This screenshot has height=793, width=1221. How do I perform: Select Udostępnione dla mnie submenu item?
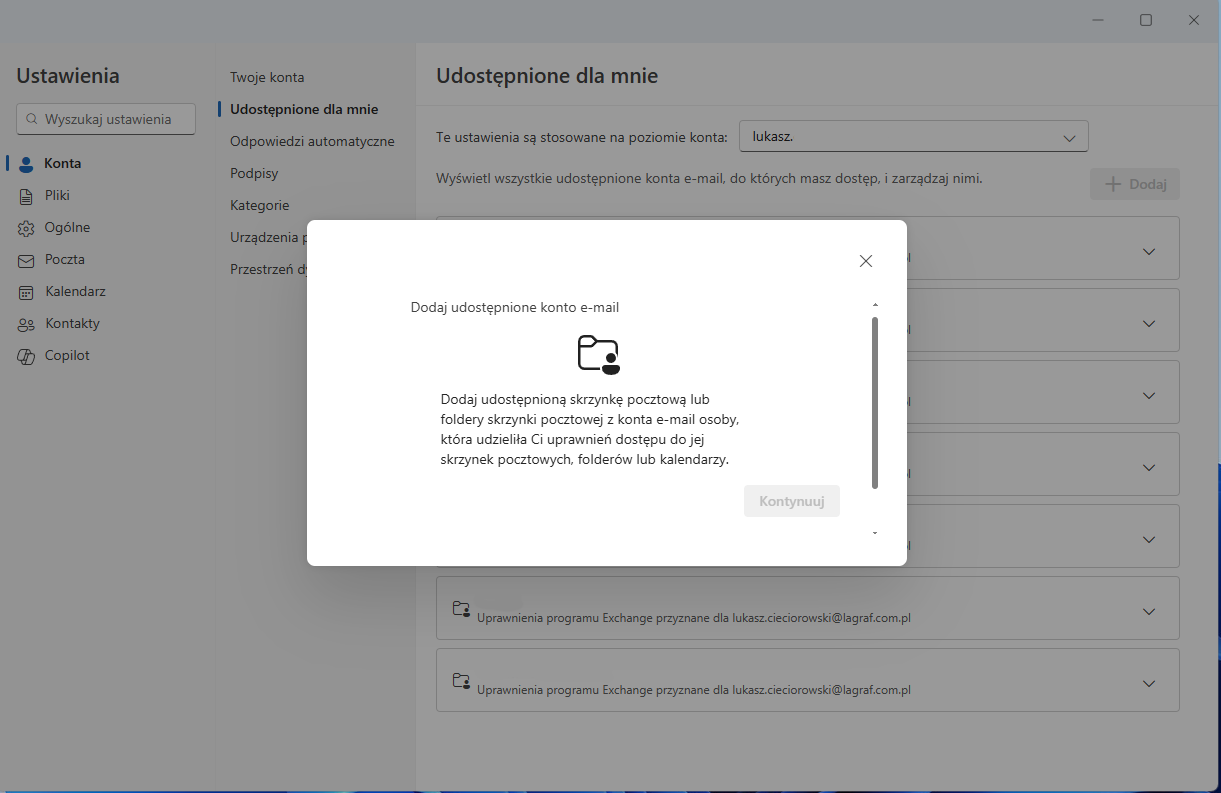coord(304,109)
